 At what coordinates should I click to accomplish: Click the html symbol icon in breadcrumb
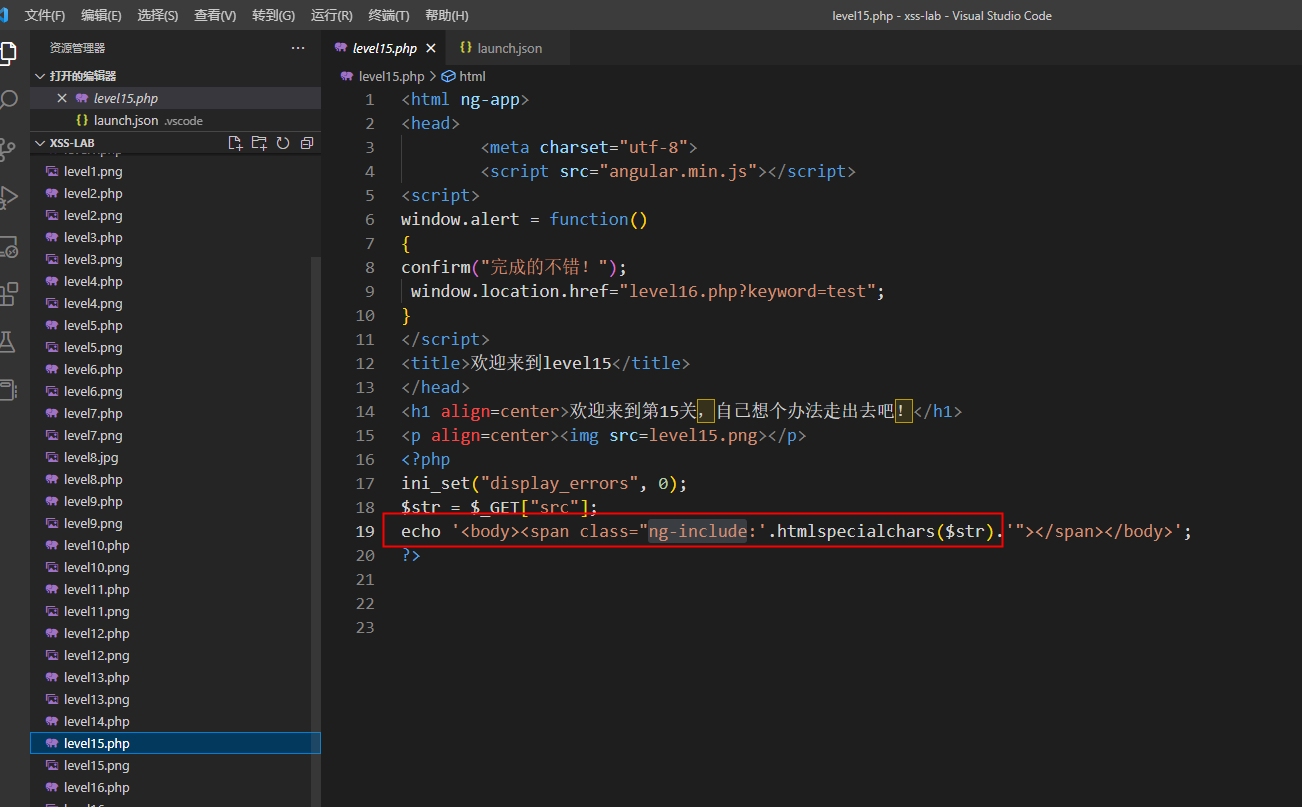449,76
